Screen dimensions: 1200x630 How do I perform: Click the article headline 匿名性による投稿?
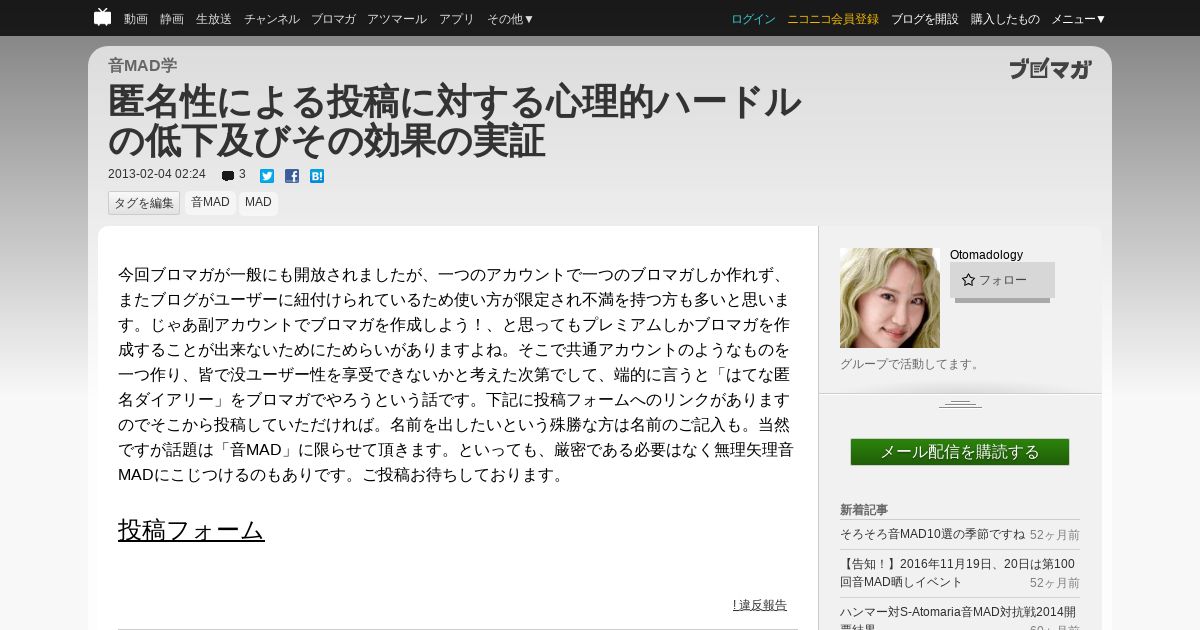[x=455, y=121]
